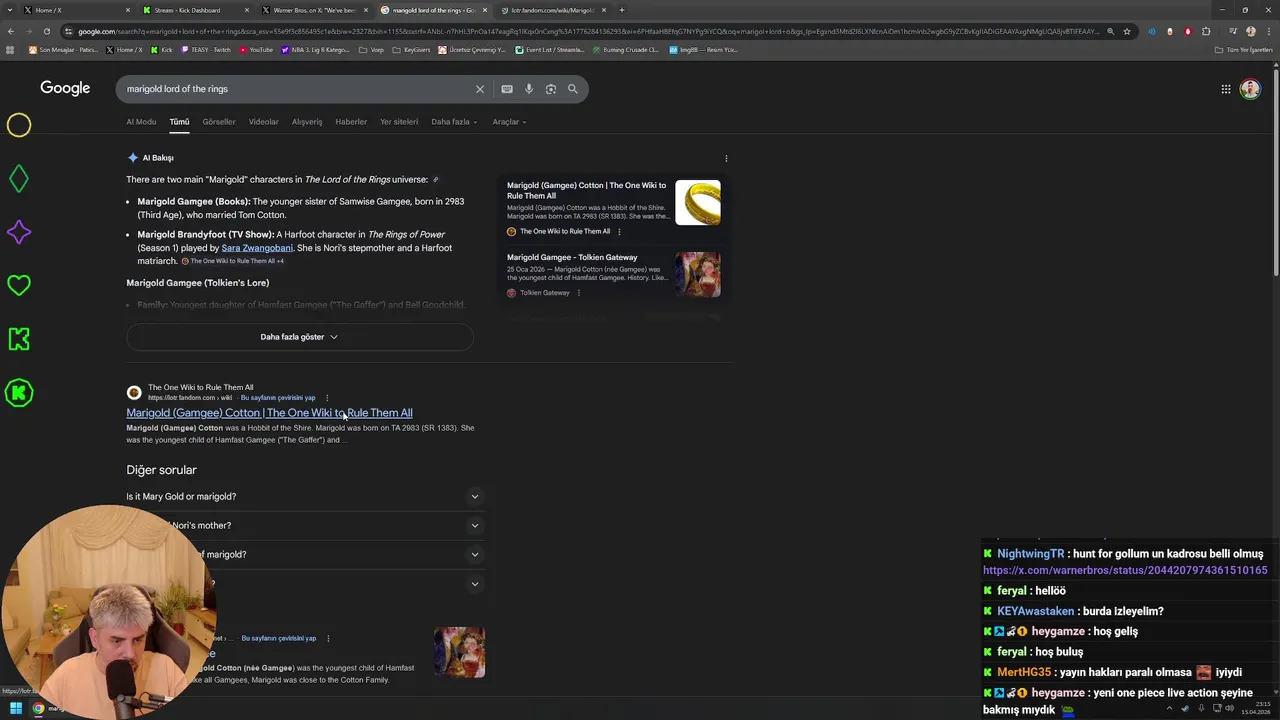
Task: Clear the search box with the X icon
Action: (479, 89)
